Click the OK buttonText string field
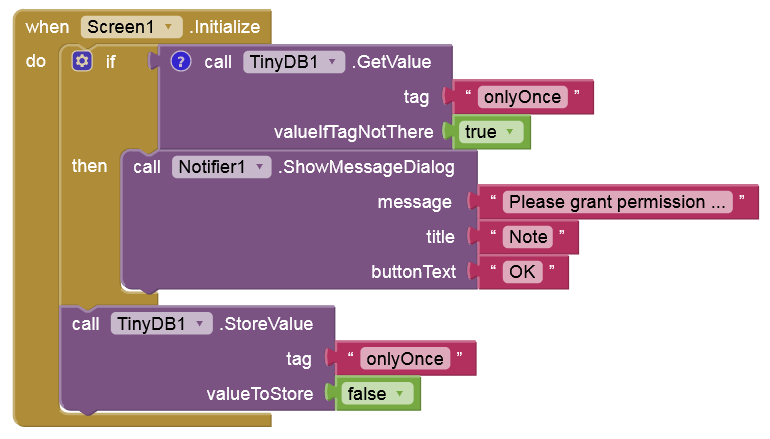The height and width of the screenshot is (439, 770). click(518, 272)
